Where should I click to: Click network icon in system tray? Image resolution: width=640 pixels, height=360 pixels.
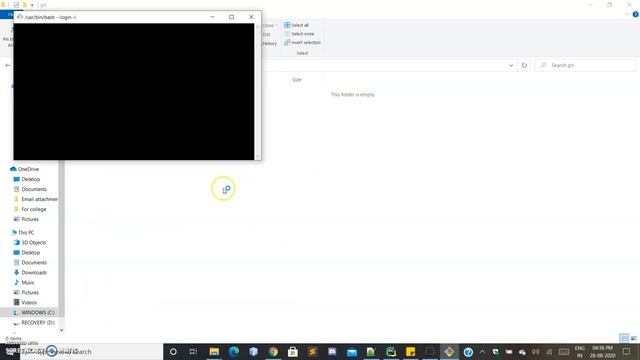click(x=549, y=352)
